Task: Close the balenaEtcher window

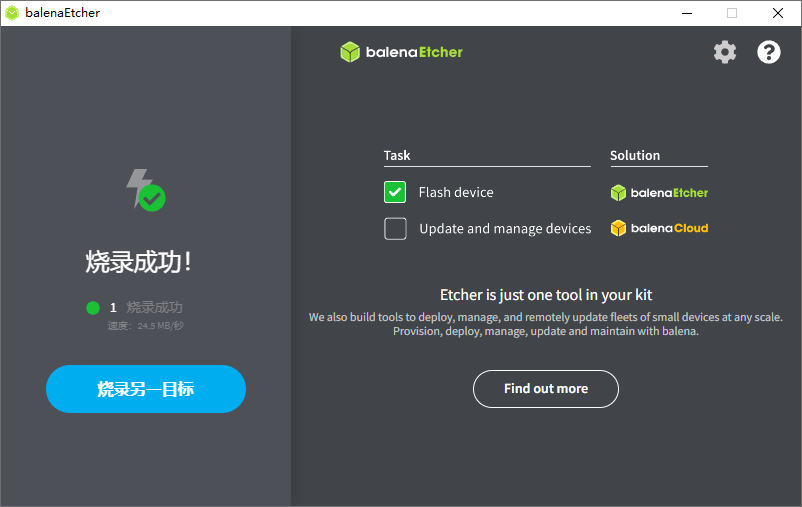Action: tap(778, 13)
